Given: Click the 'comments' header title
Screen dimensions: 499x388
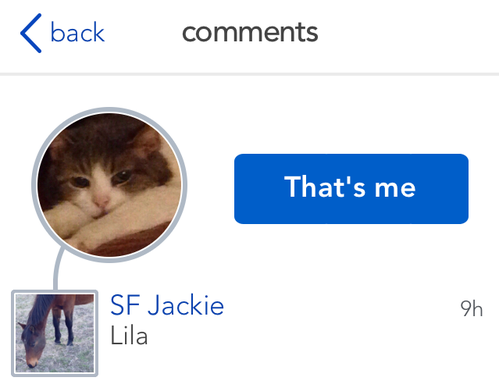Looking at the screenshot, I should pos(250,32).
